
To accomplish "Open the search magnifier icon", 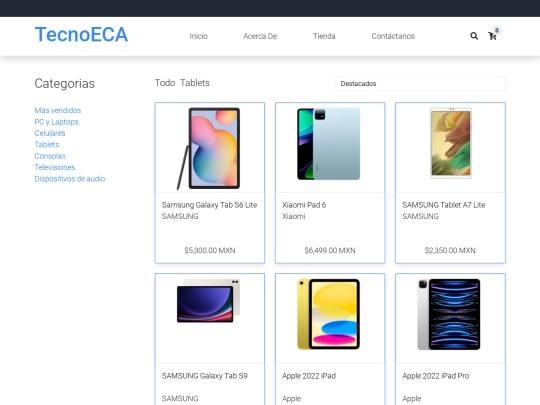I will coord(474,36).
